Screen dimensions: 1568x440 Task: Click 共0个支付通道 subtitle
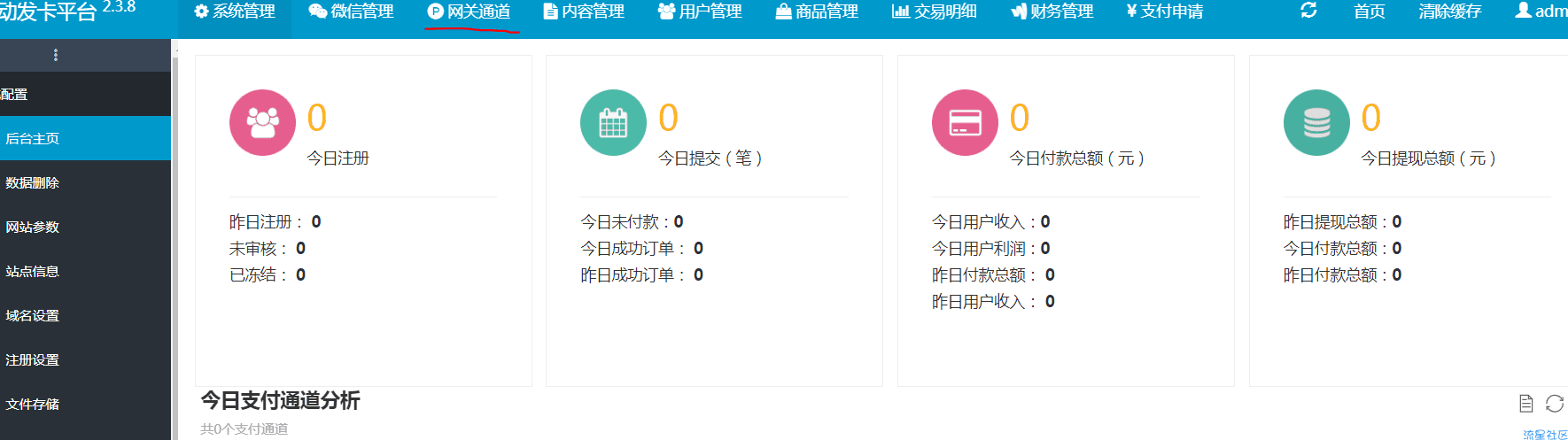(244, 429)
